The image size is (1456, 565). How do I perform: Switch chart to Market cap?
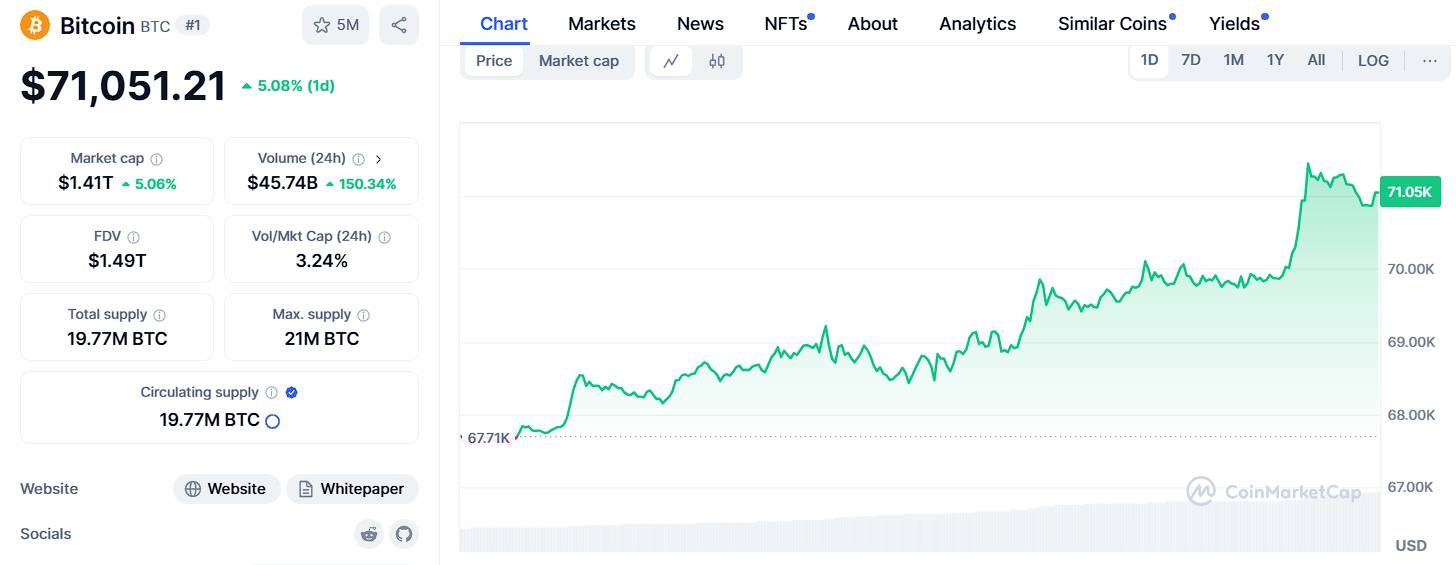click(579, 61)
